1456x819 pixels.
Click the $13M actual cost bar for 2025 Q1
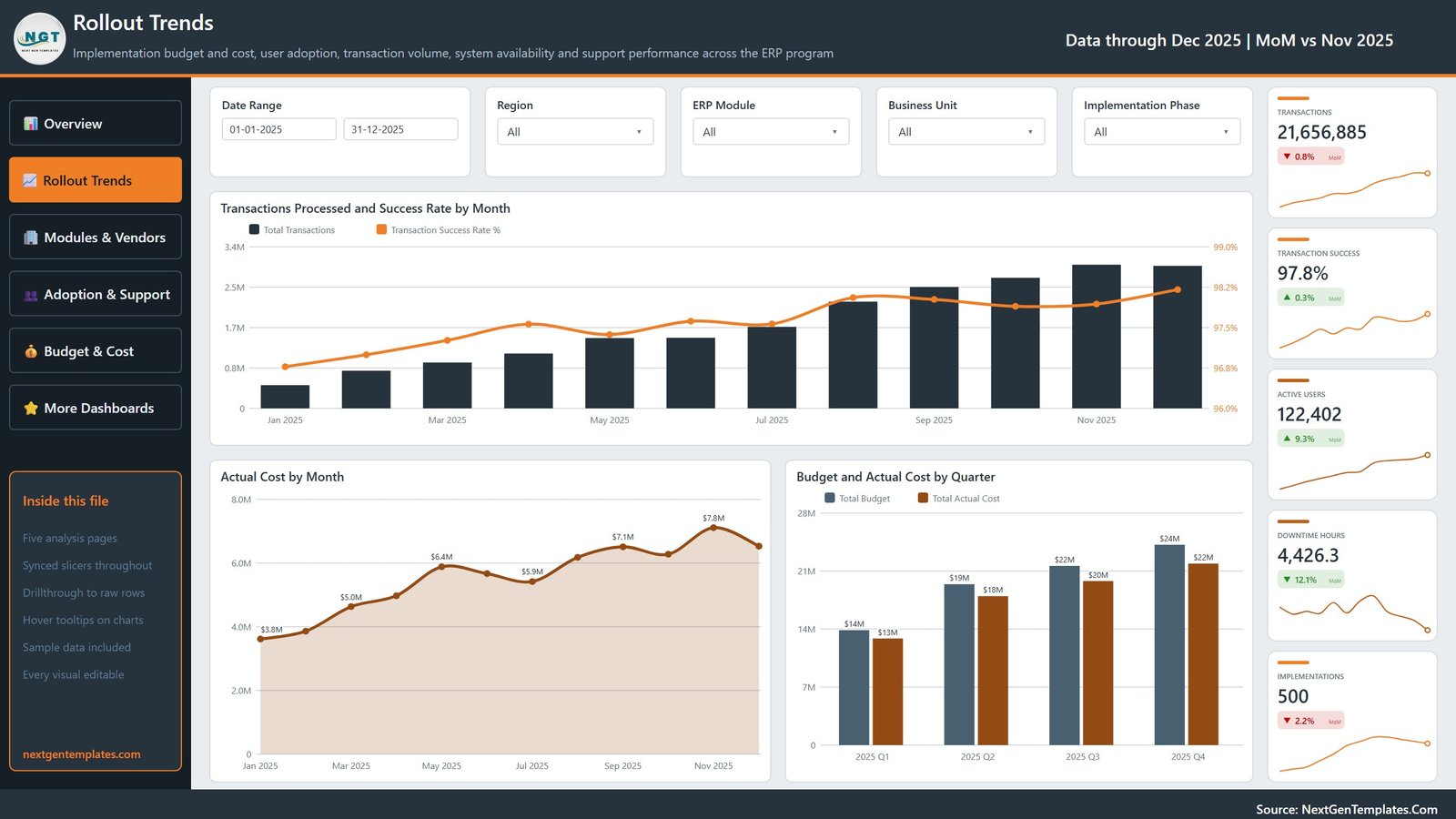click(887, 692)
